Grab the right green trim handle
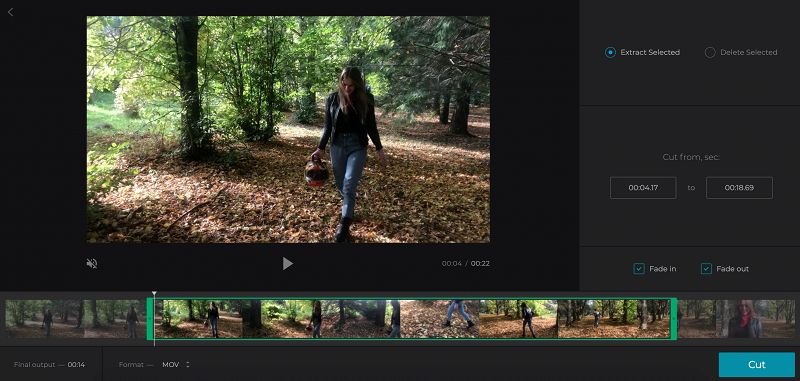 point(673,318)
